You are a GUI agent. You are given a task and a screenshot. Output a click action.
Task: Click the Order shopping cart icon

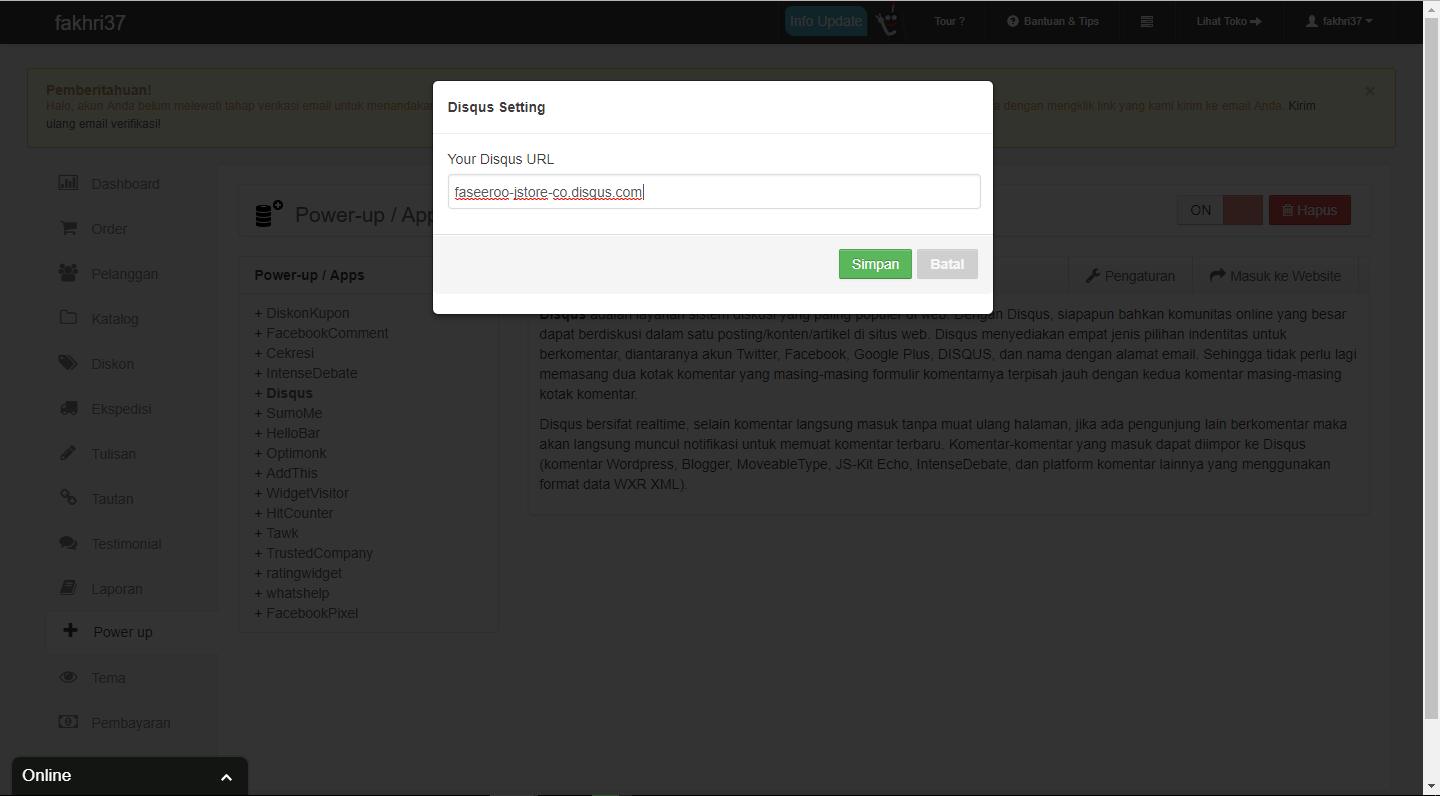(x=68, y=228)
